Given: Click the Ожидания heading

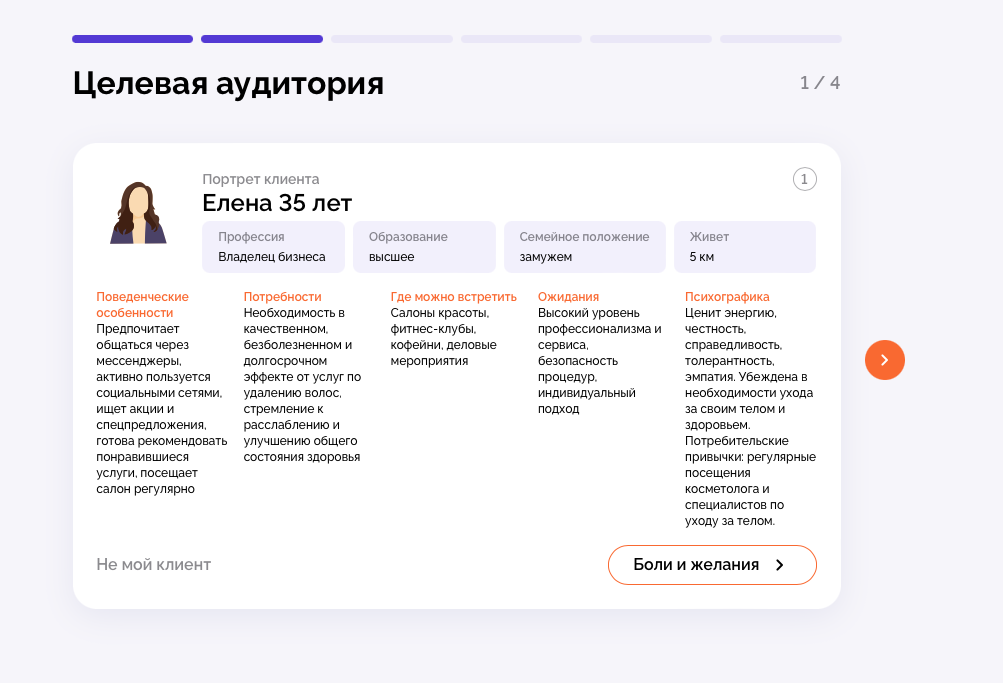Looking at the screenshot, I should click(568, 297).
